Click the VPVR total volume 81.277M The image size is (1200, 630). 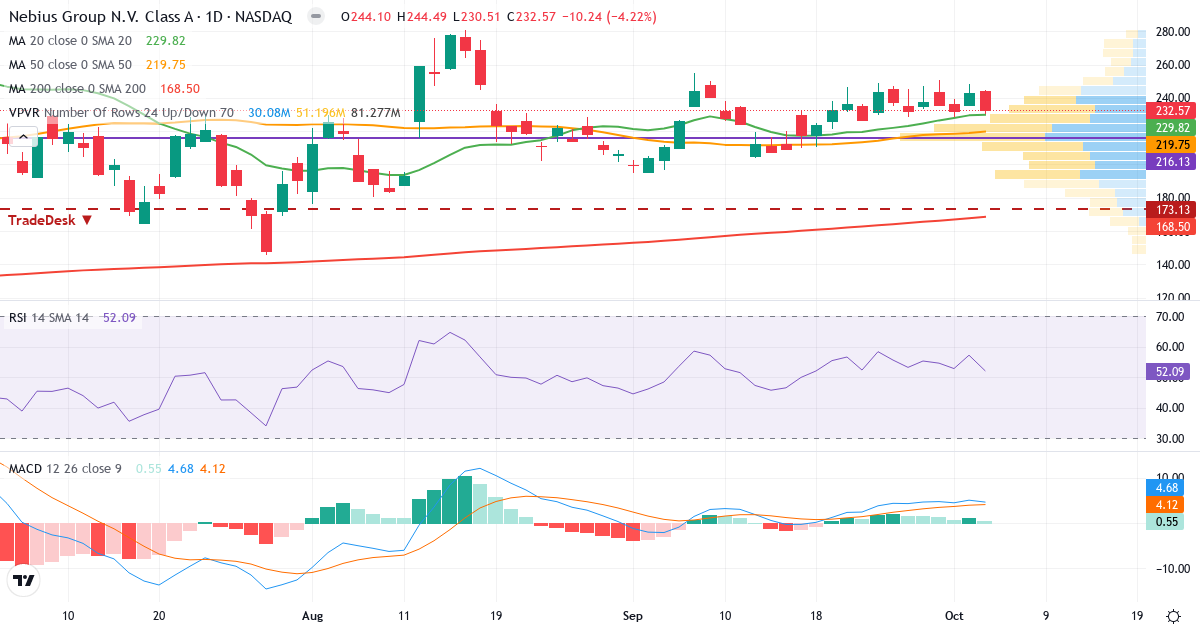coord(375,112)
